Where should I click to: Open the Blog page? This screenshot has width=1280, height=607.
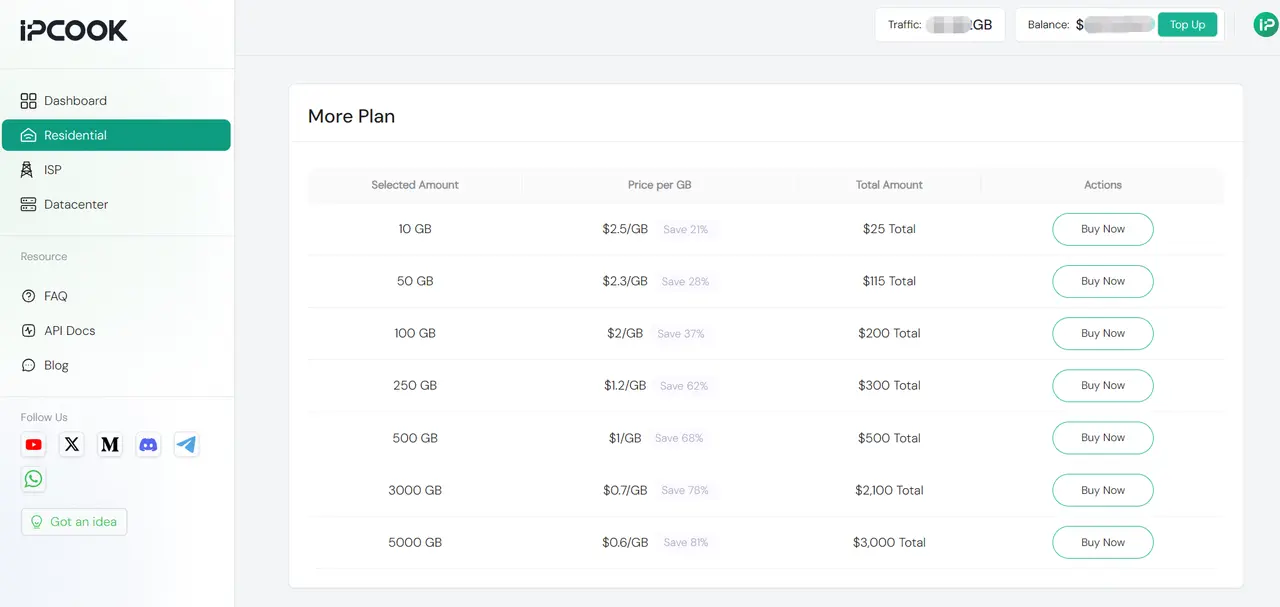pyautogui.click(x=56, y=365)
